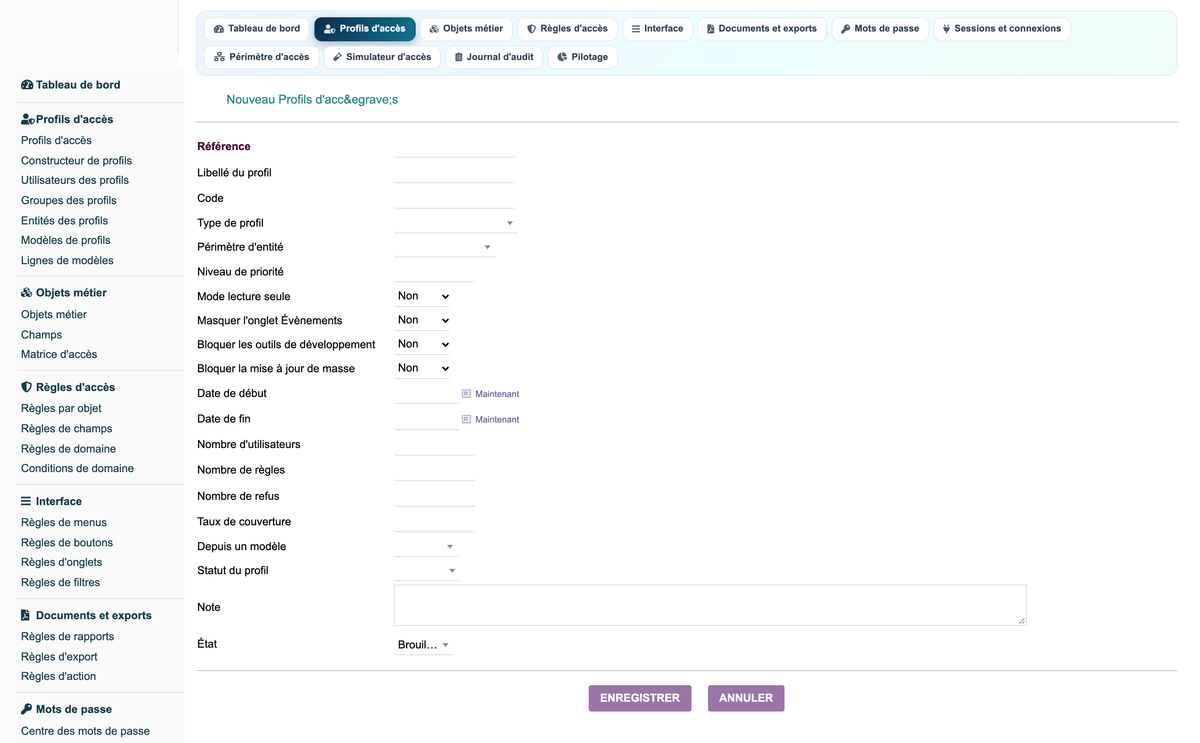Focus the Date de début input field

click(426, 394)
